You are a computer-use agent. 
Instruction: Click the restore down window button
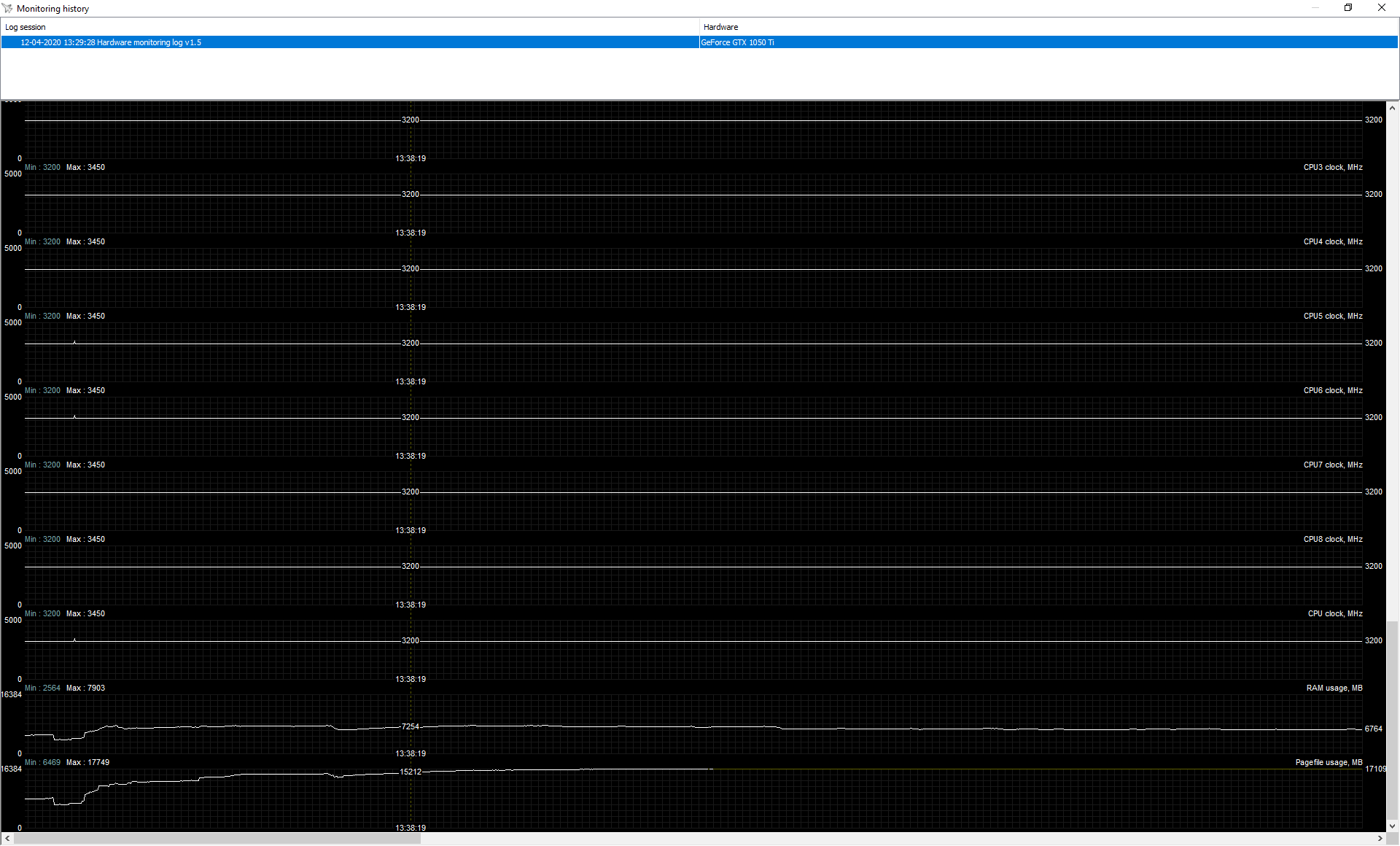(x=1348, y=8)
